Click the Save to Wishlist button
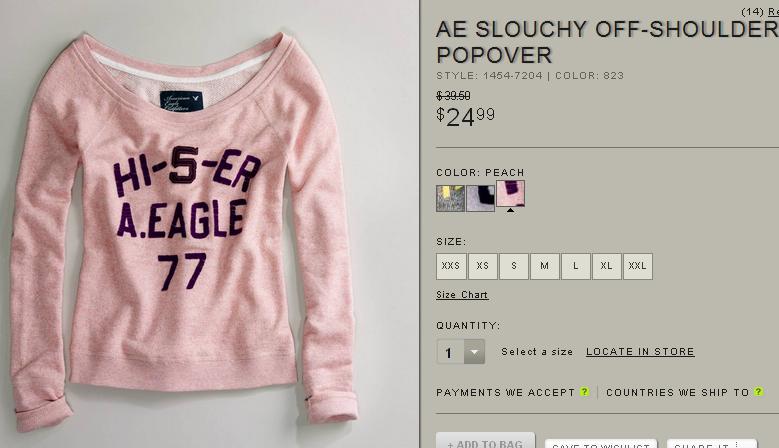 [x=601, y=444]
